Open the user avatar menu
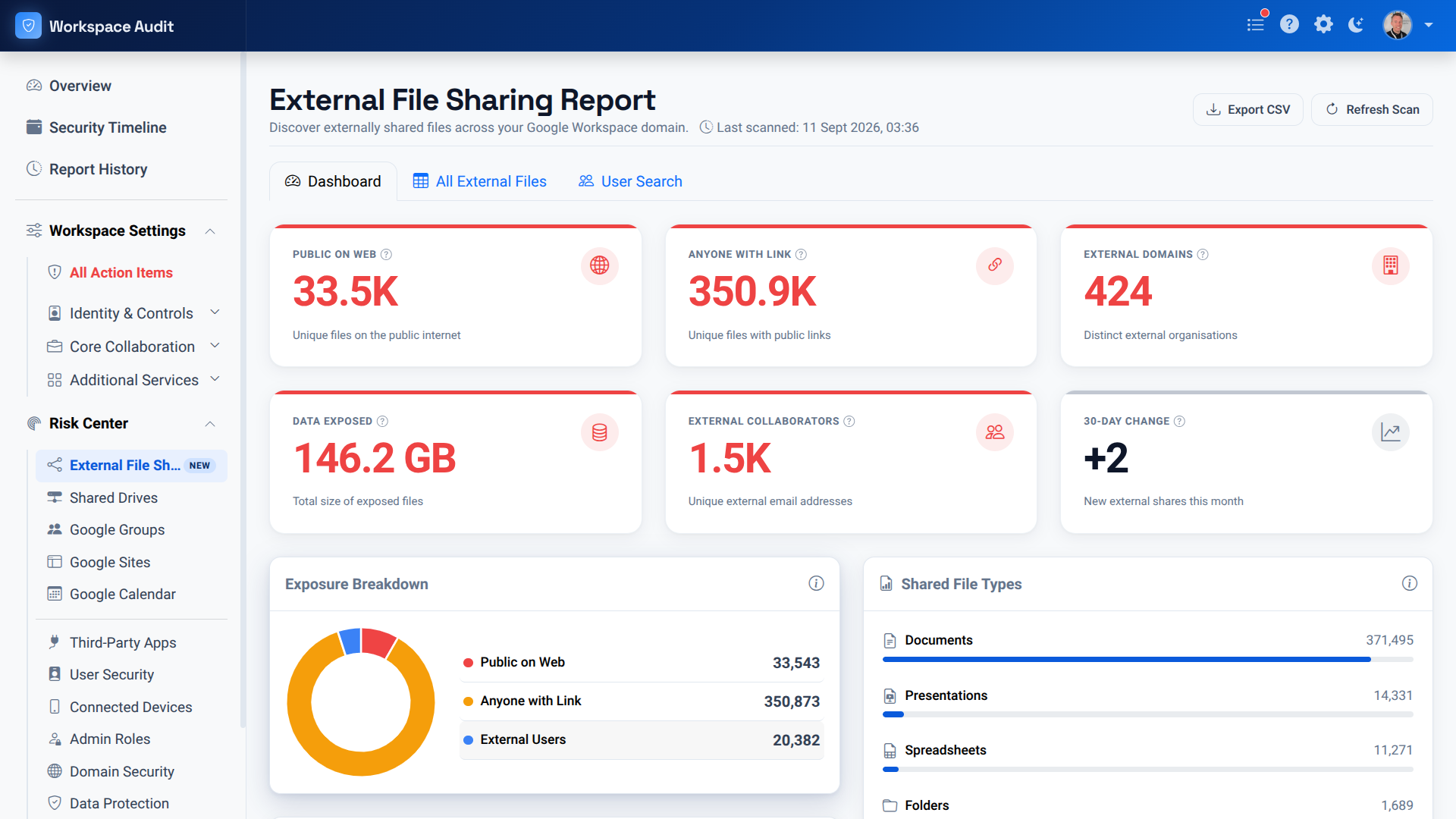Viewport: 1456px width, 819px height. coord(1397,24)
